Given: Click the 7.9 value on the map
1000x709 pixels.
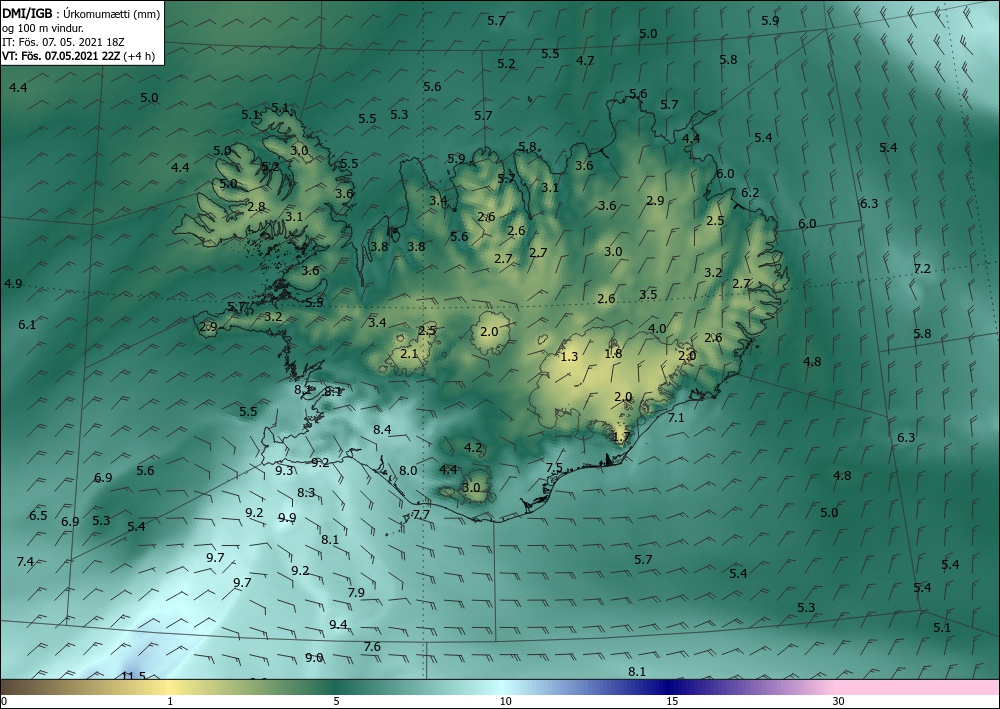Looking at the screenshot, I should pyautogui.click(x=356, y=592).
